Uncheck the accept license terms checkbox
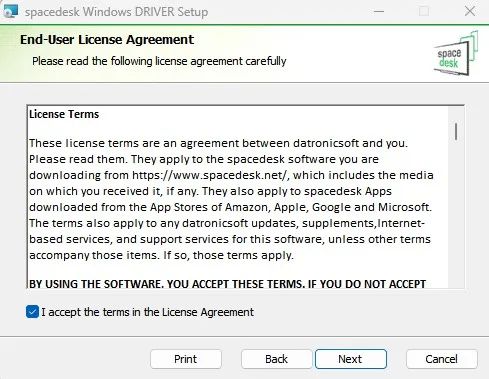The height and width of the screenshot is (379, 489). (x=32, y=312)
